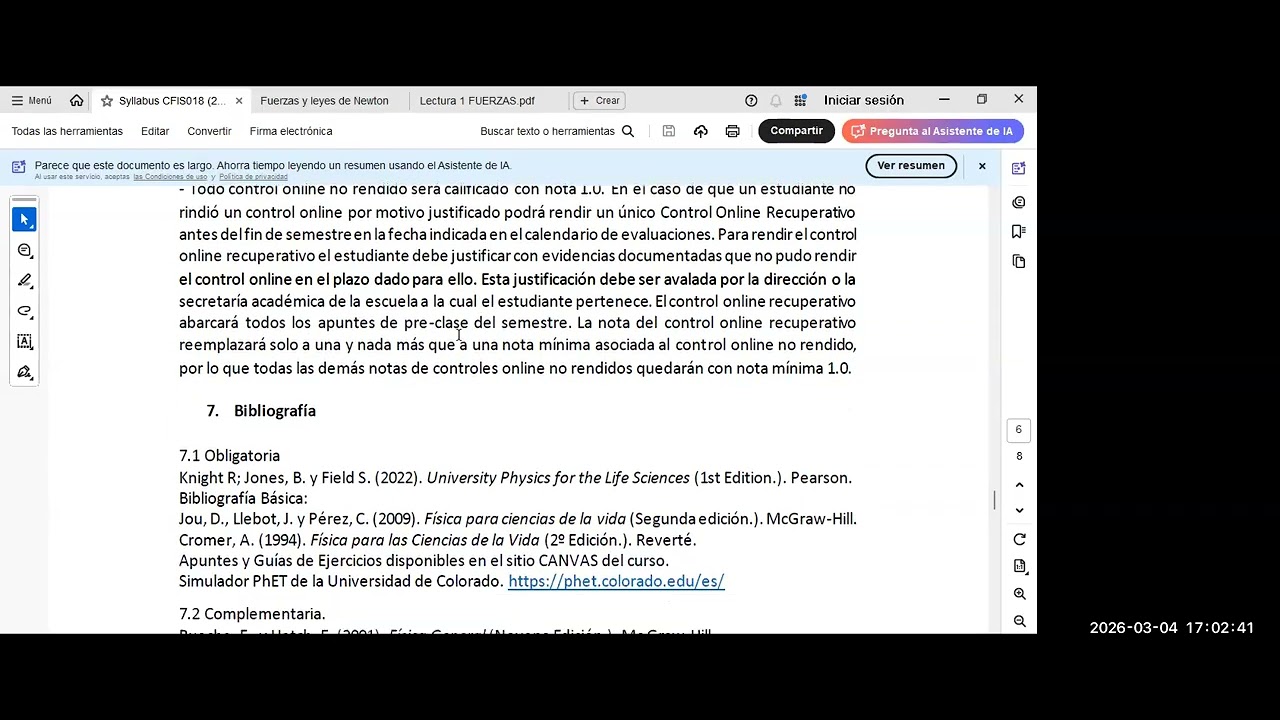Switch to Lectura 1 FUERZAS.pdf tab

[x=477, y=101]
